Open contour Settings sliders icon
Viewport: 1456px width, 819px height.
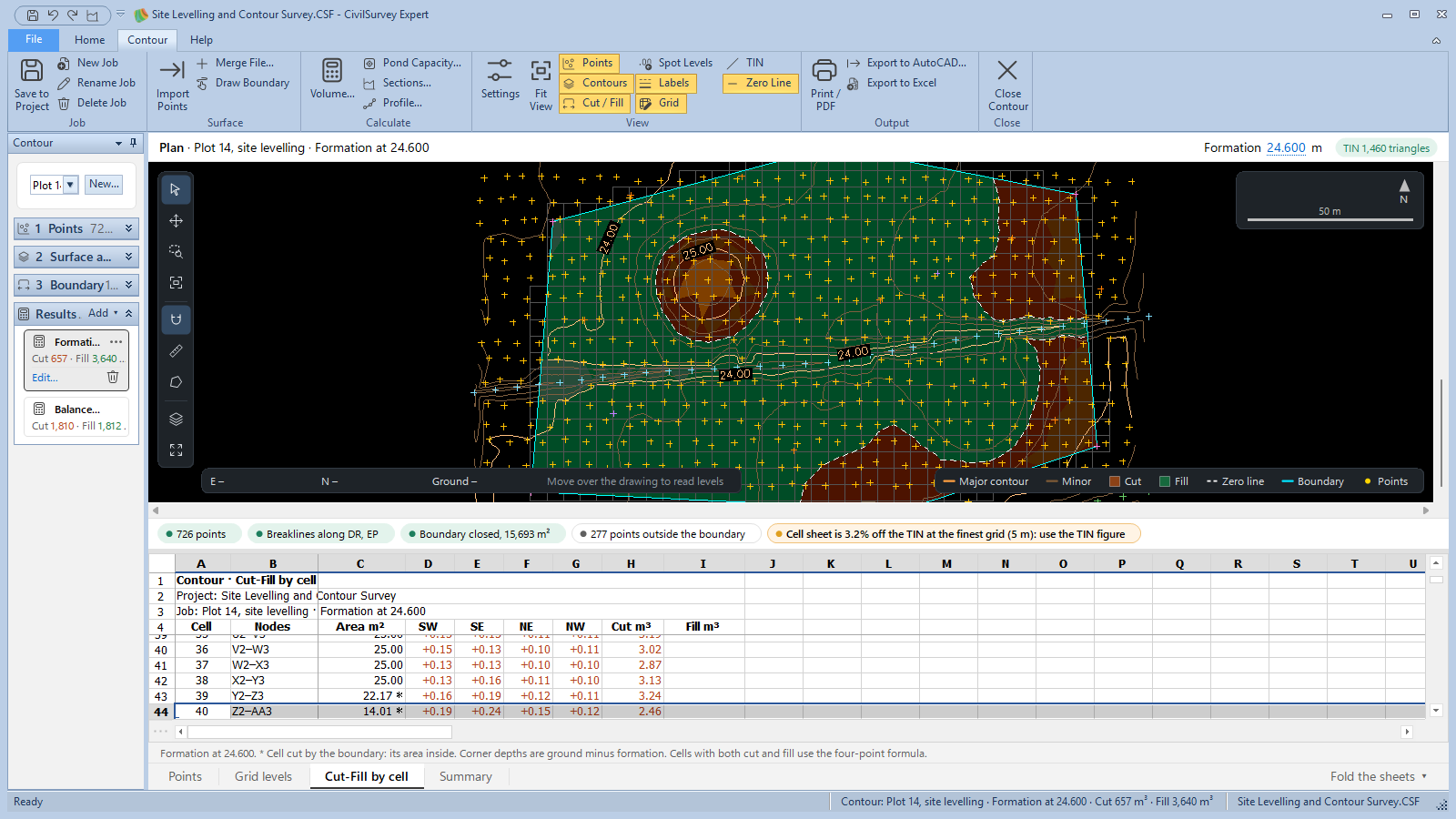pos(500,79)
